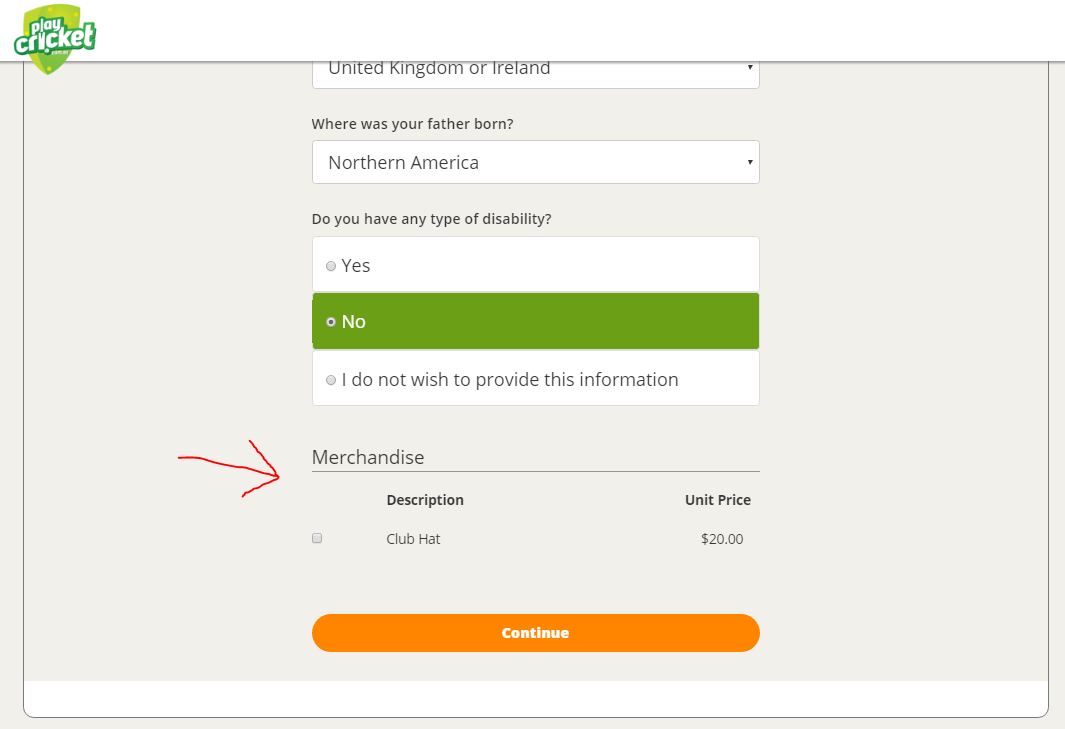Open the "Northern America" father birthplace dropdown
1065x729 pixels.
click(x=535, y=162)
